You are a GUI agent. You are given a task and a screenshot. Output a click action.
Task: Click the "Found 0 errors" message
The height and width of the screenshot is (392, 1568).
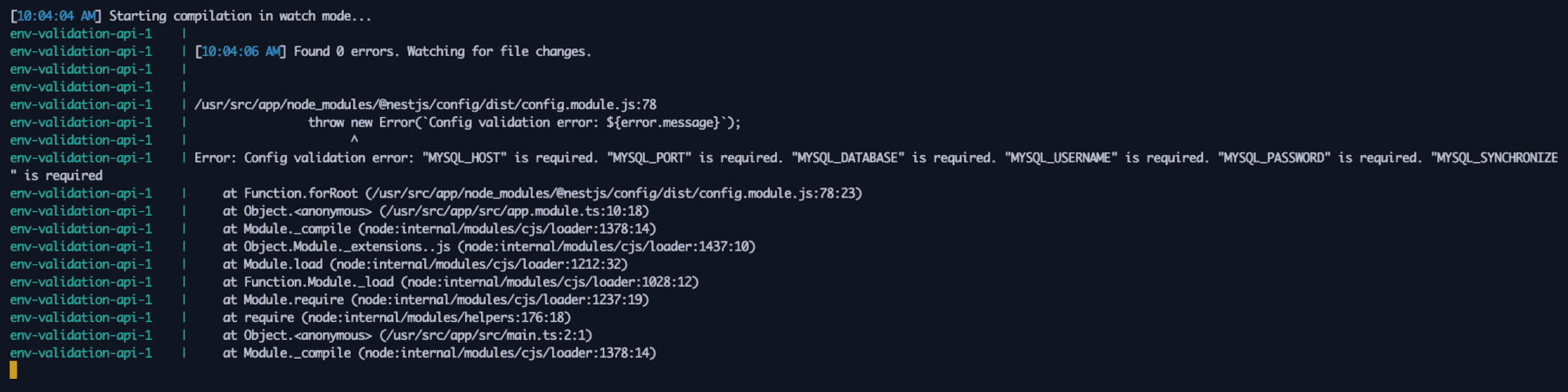(346, 52)
